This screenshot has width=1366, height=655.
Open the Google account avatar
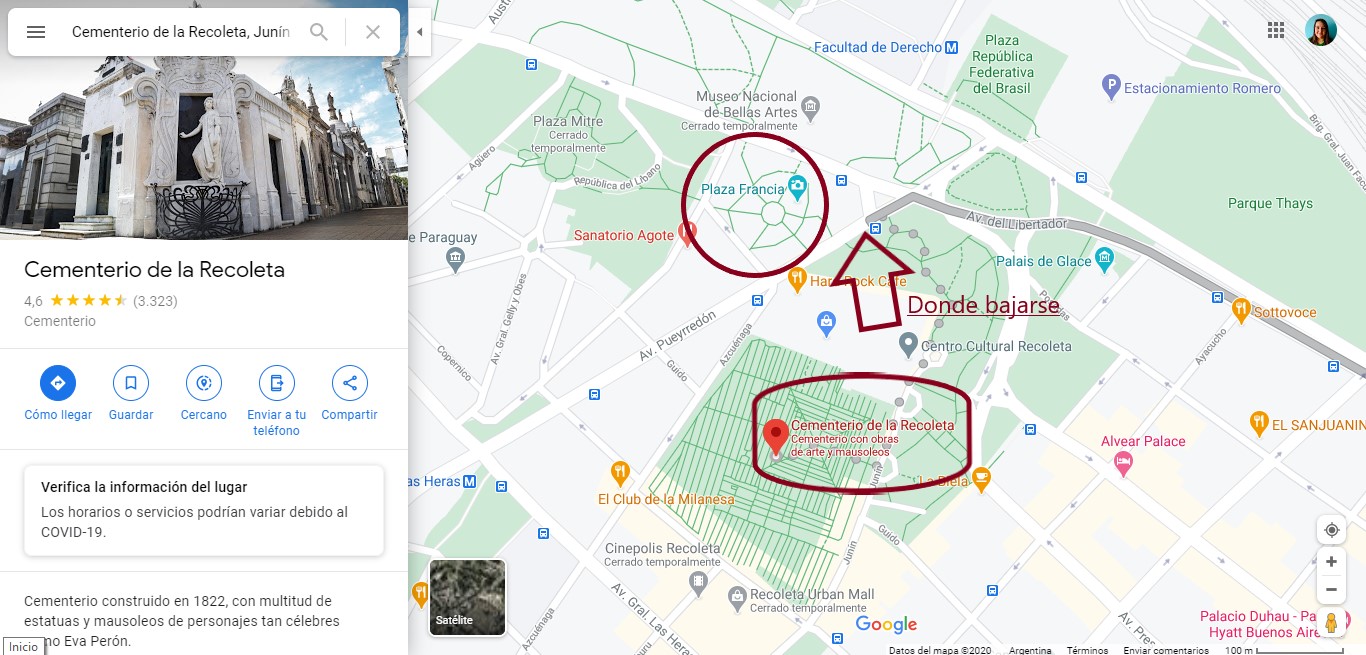[1321, 30]
